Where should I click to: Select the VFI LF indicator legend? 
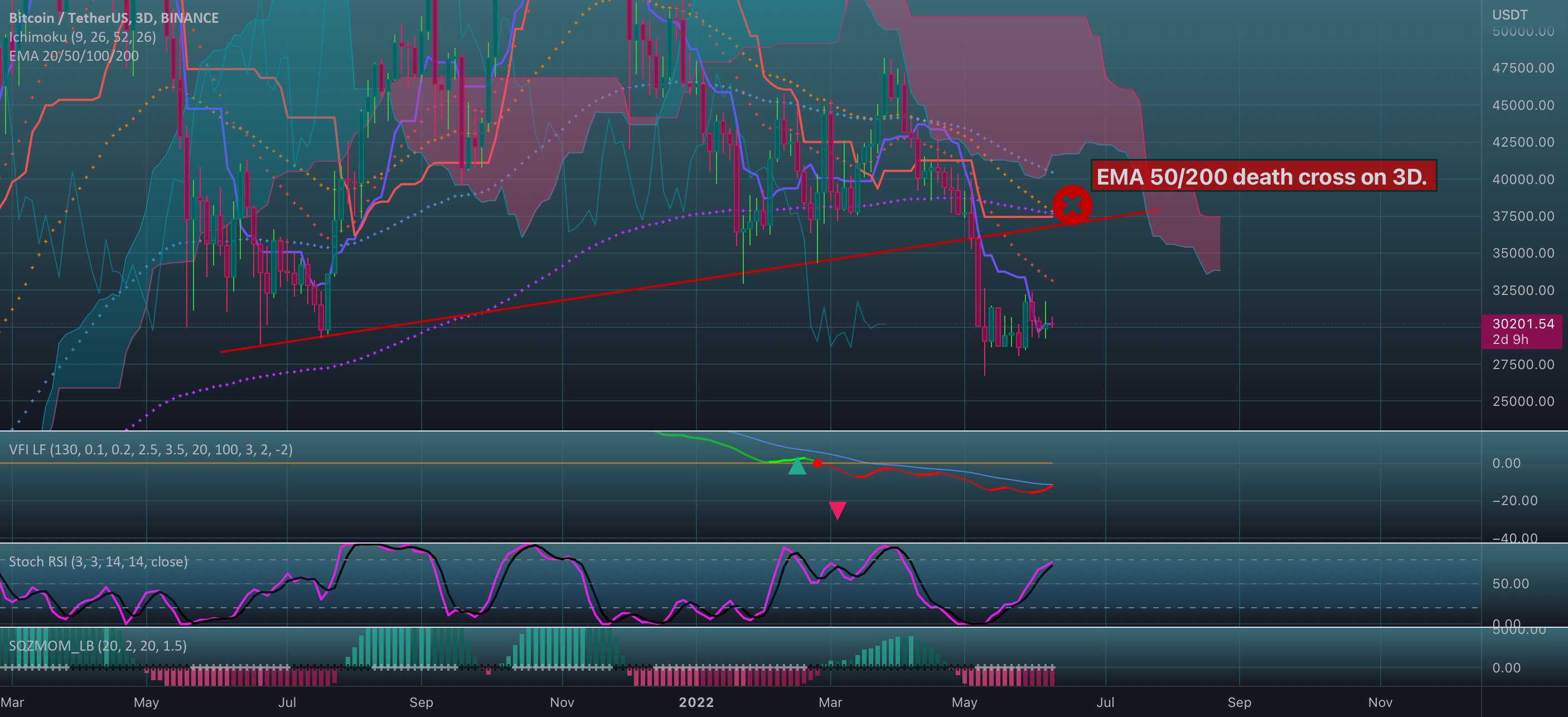pyautogui.click(x=151, y=450)
